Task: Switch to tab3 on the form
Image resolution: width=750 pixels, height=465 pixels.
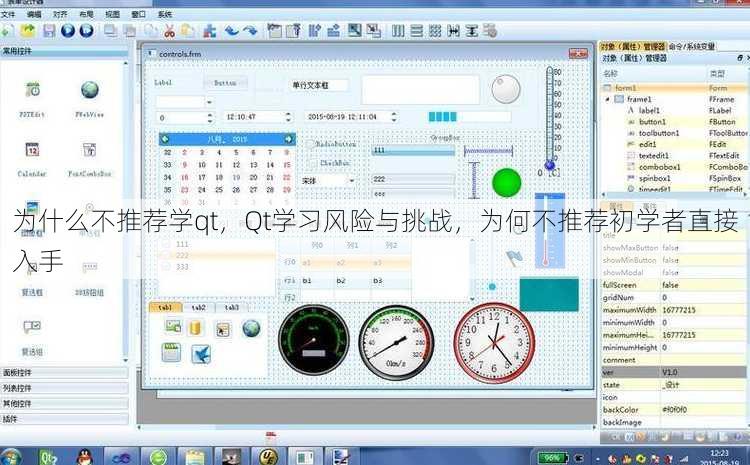Action: click(x=232, y=308)
